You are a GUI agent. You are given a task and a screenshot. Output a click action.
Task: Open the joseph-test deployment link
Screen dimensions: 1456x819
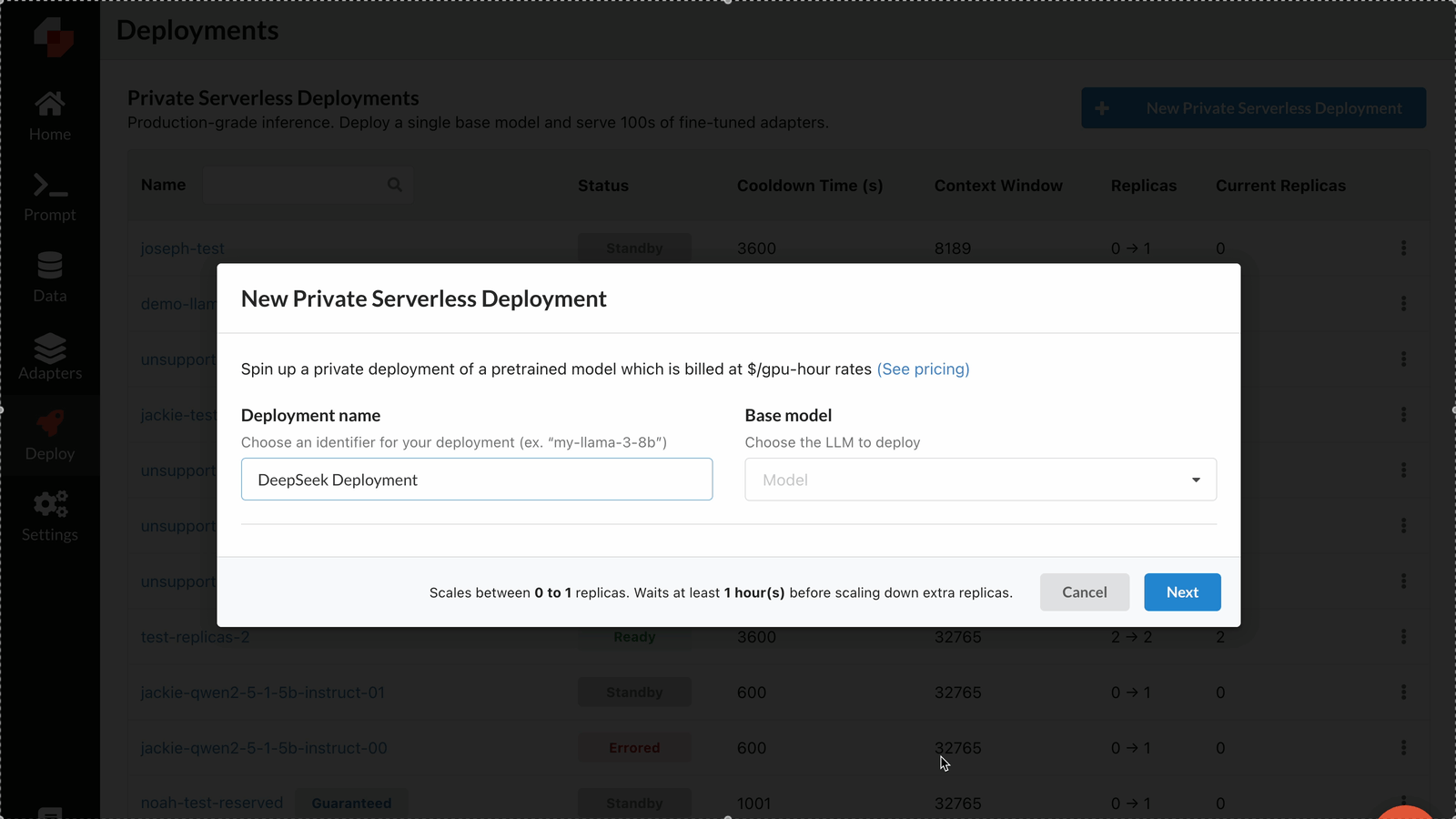182,248
